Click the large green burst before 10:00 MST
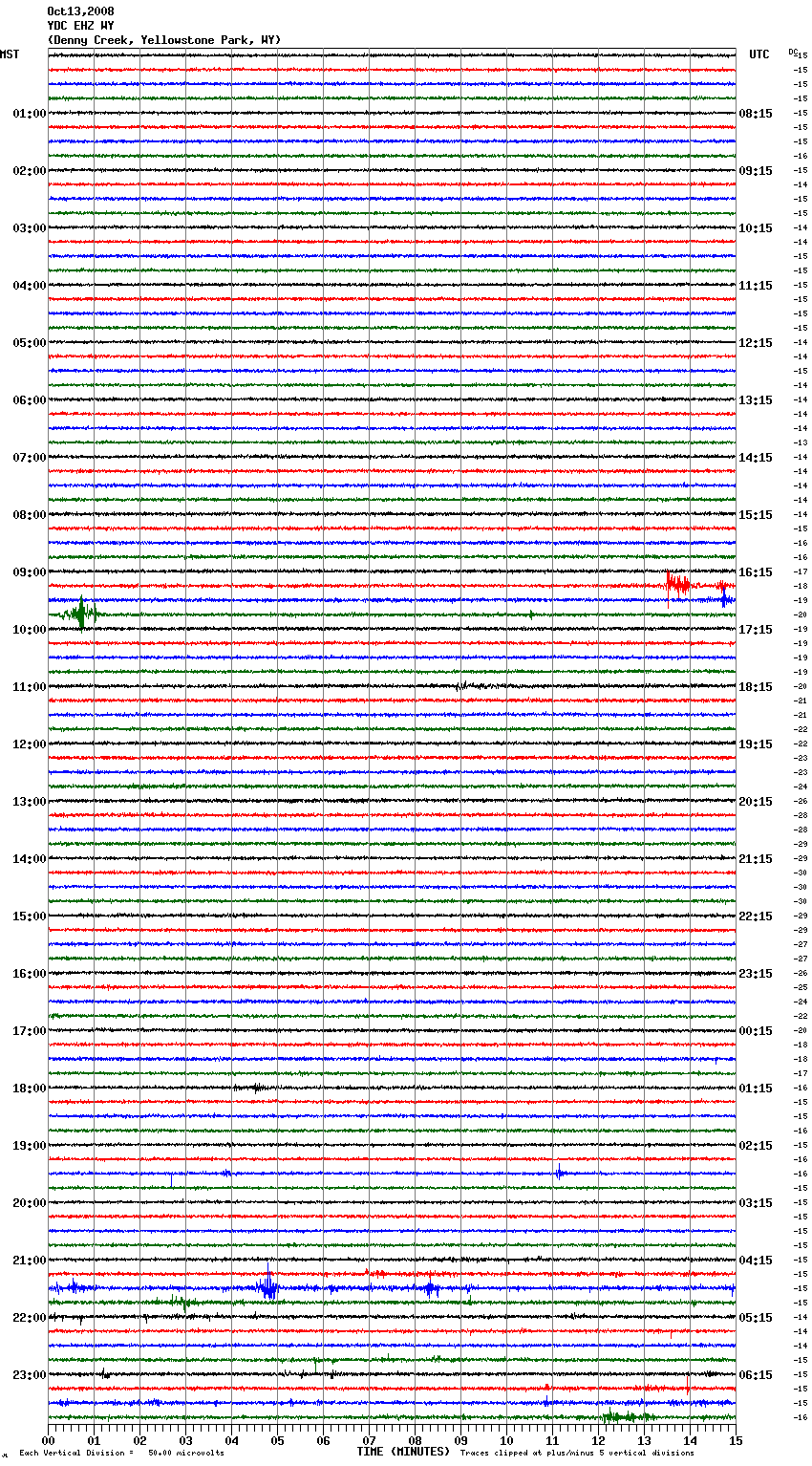 [81, 614]
